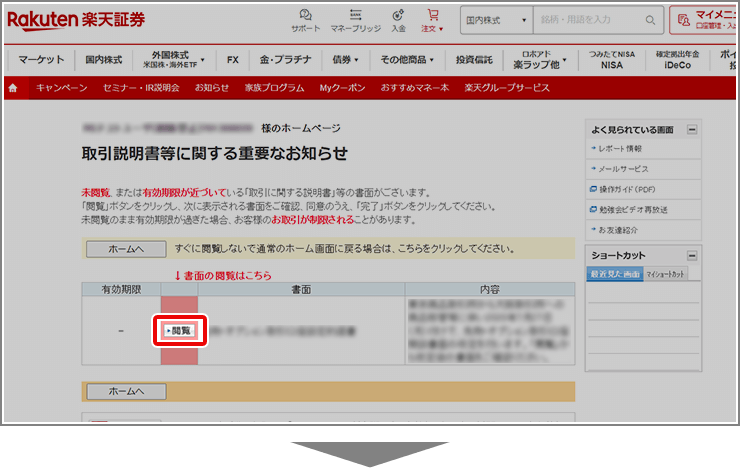
Task: Click the search magnifier icon
Action: click(650, 20)
